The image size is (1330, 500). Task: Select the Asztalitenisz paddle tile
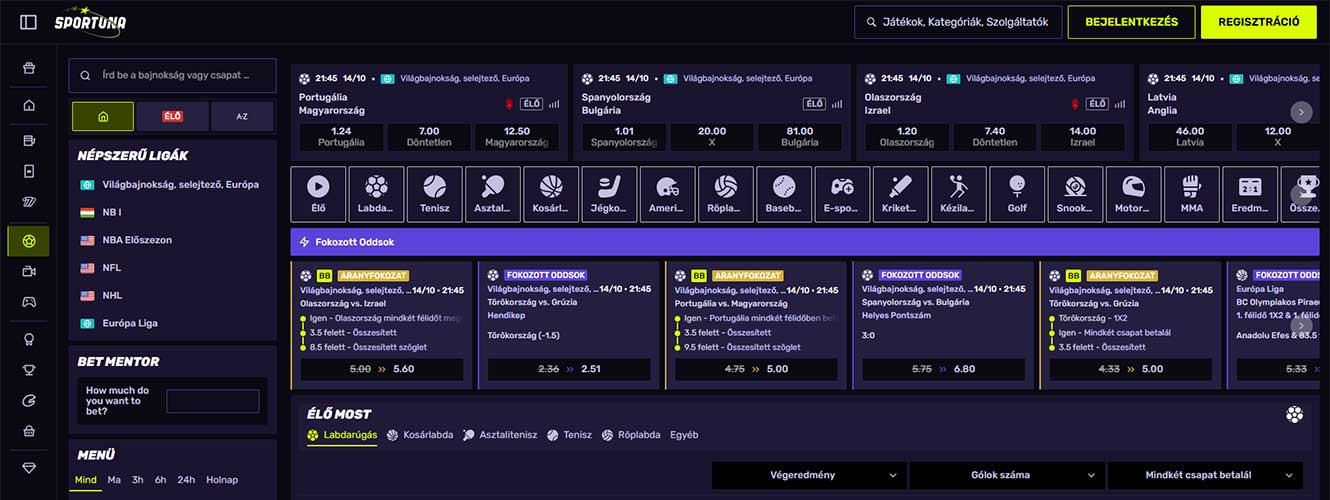point(493,194)
